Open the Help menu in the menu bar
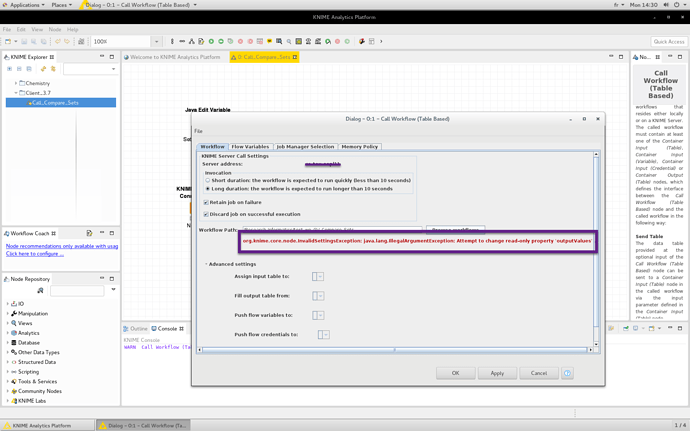The height and width of the screenshot is (431, 690). coord(73,29)
